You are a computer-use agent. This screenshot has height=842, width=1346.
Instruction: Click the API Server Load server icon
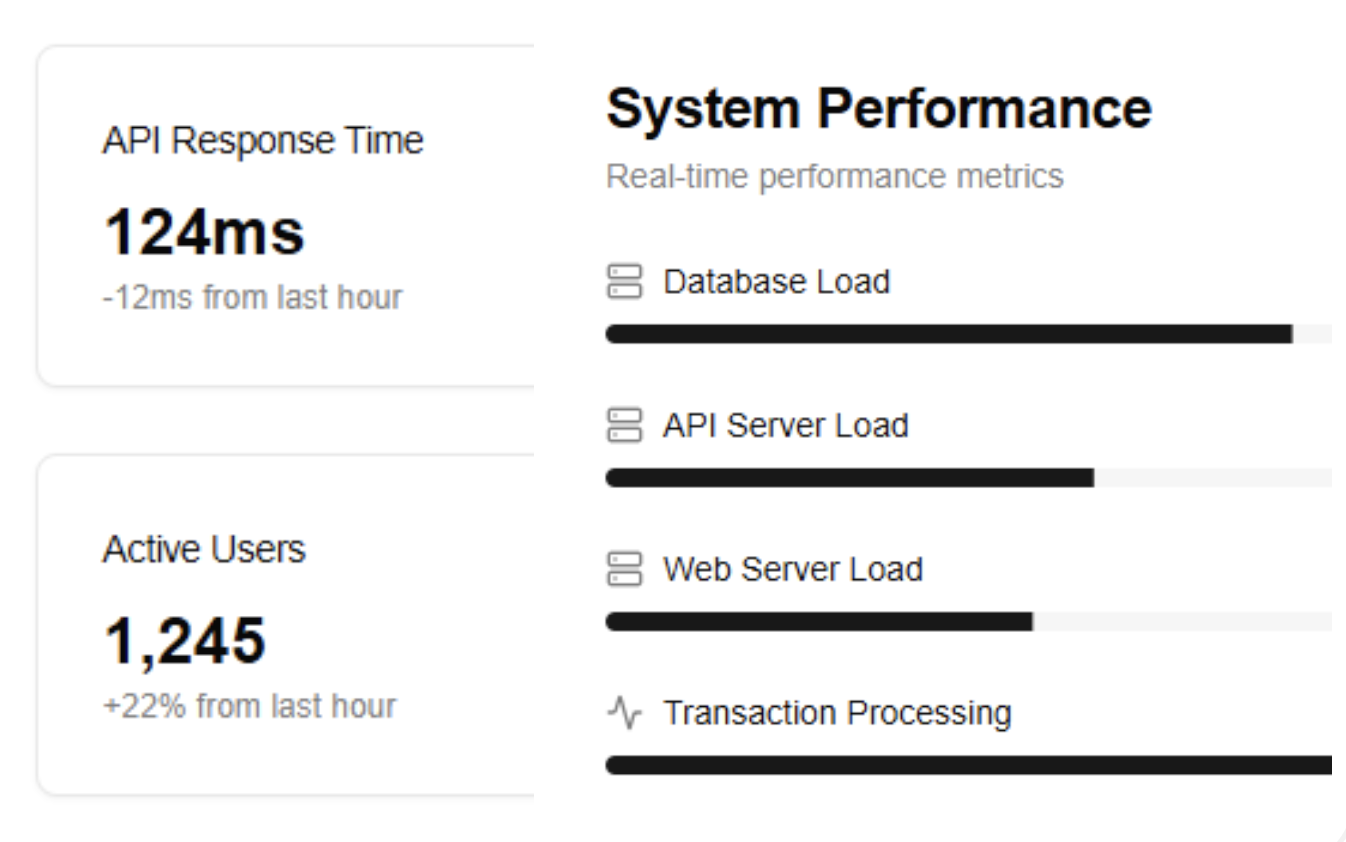624,426
